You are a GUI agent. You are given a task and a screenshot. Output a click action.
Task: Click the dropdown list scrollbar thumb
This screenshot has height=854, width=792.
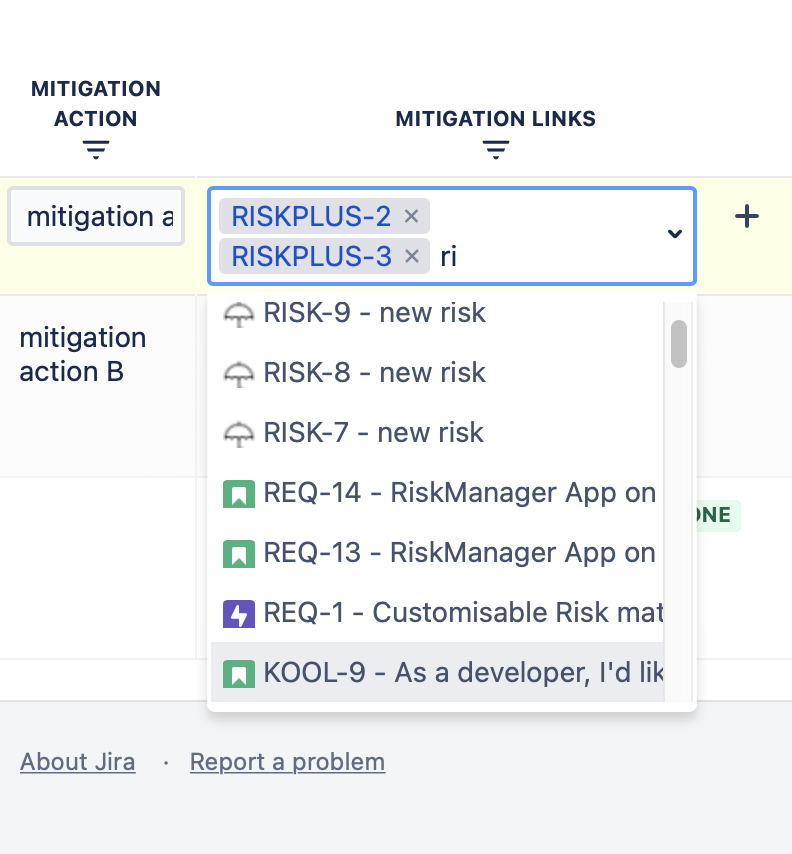click(679, 343)
